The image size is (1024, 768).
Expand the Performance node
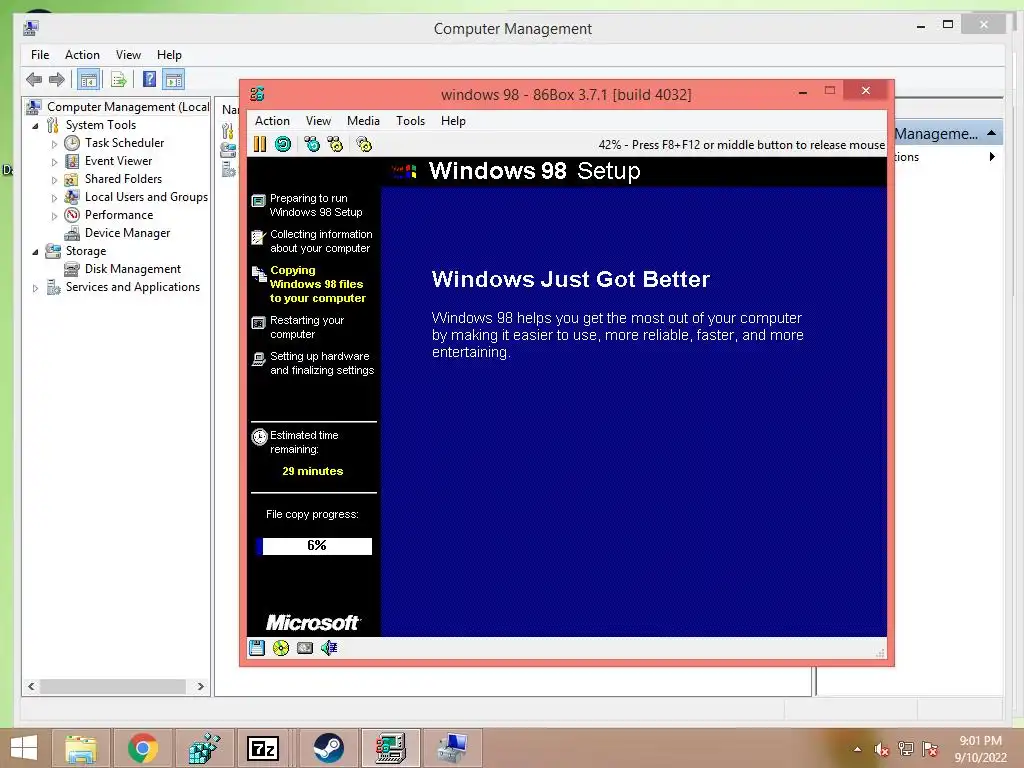coord(54,216)
